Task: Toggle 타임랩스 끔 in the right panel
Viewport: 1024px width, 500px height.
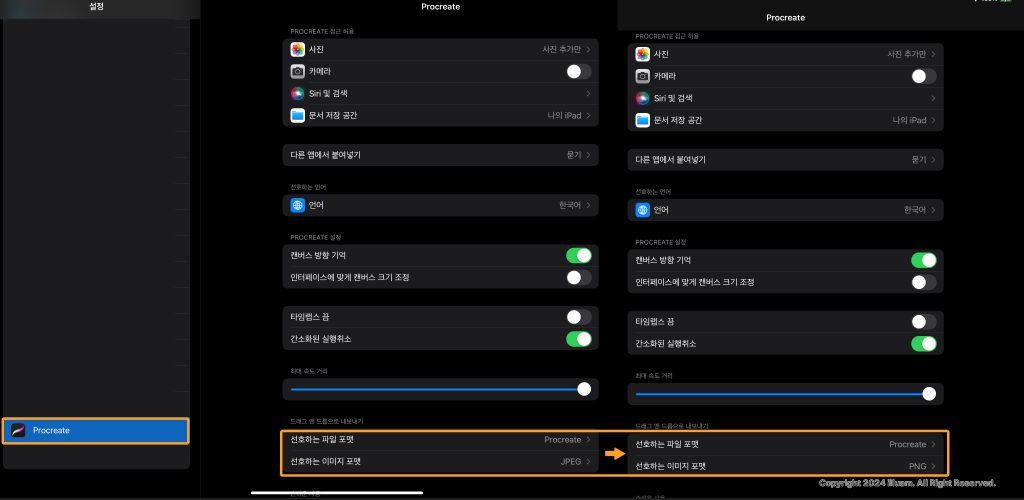Action: [x=923, y=322]
